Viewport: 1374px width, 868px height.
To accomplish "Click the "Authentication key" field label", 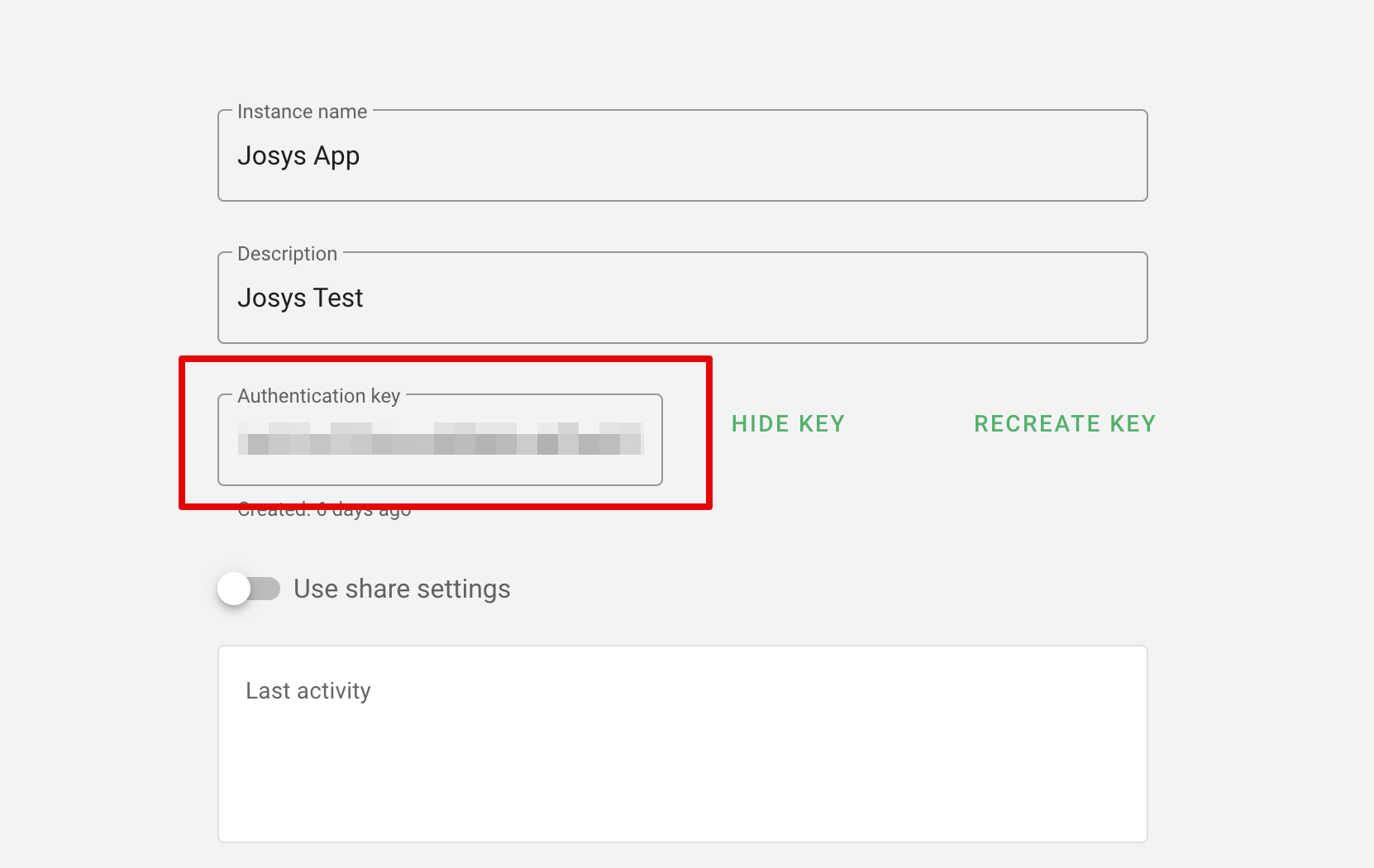I will 318,396.
